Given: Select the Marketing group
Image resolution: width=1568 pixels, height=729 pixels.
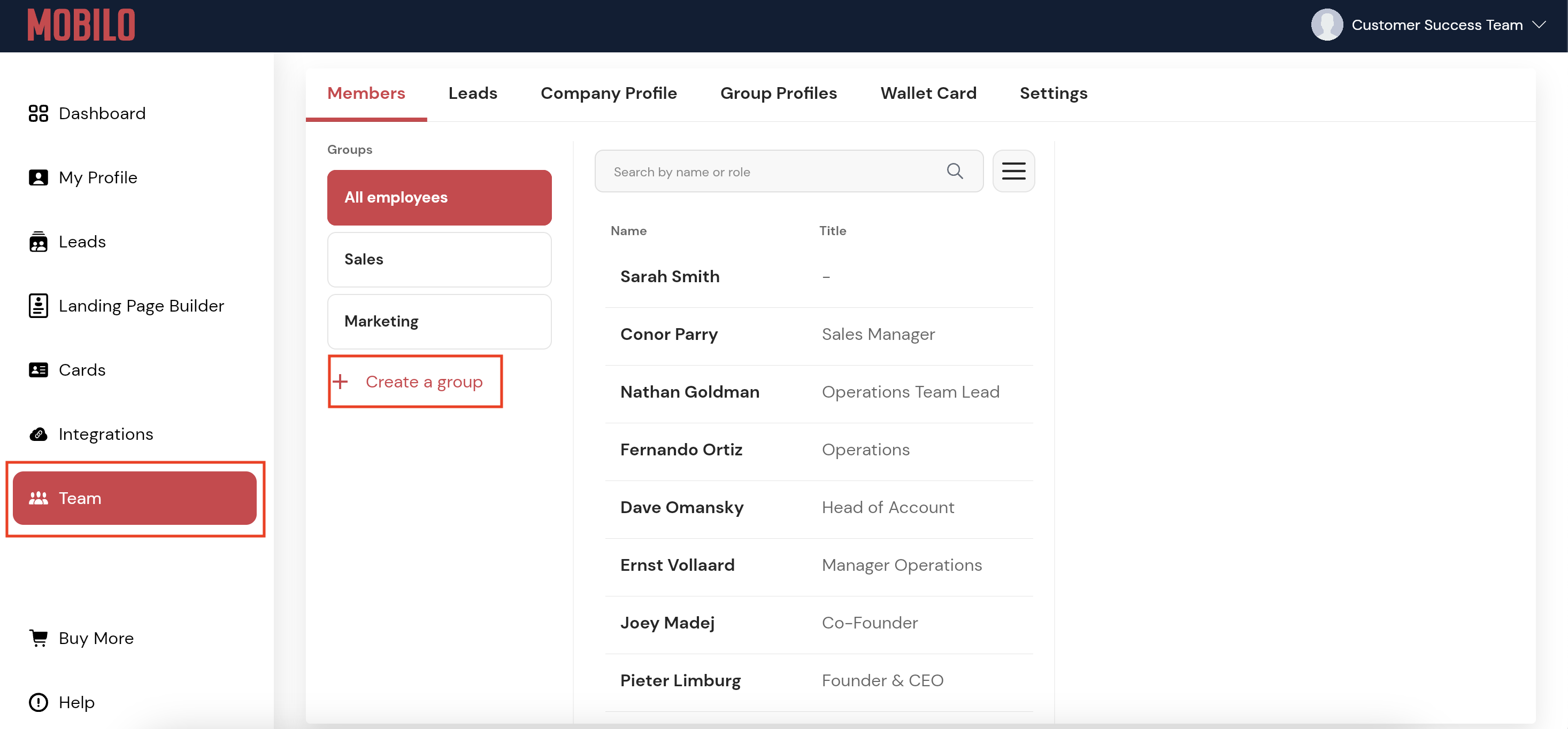Looking at the screenshot, I should (439, 321).
